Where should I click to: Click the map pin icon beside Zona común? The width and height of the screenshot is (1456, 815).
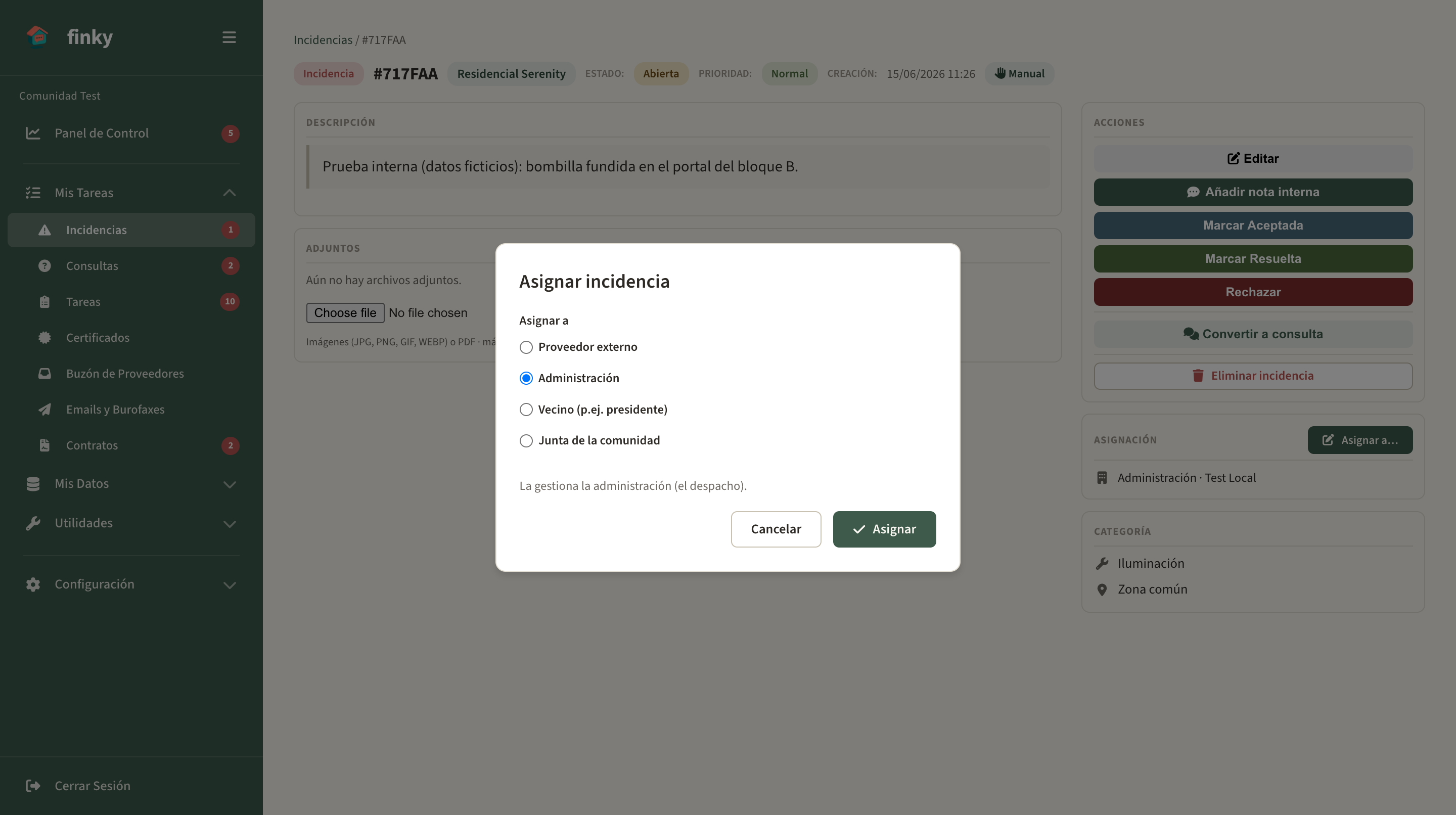(x=1102, y=590)
